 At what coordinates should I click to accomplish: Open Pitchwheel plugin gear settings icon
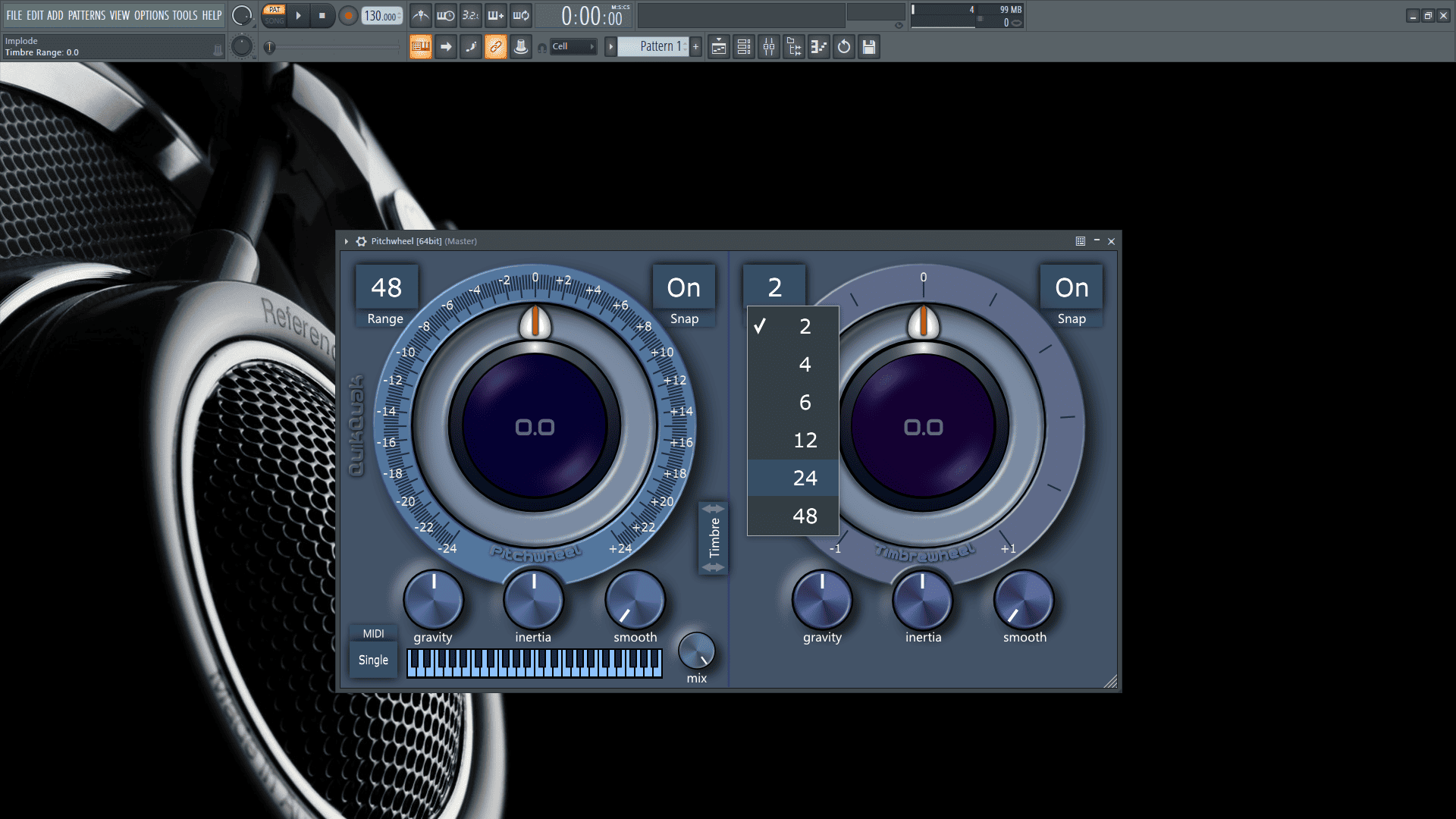click(x=362, y=241)
